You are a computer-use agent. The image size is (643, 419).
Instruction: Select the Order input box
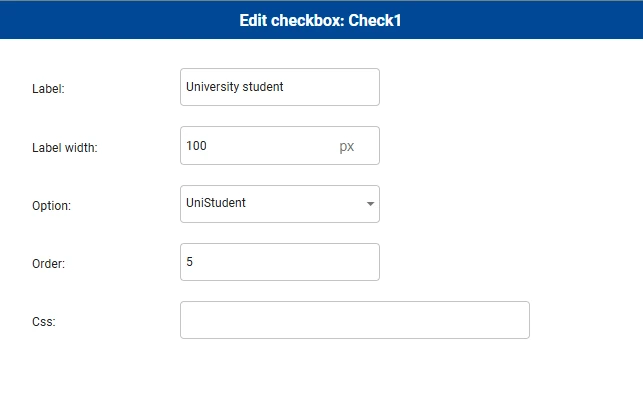[x=280, y=262]
